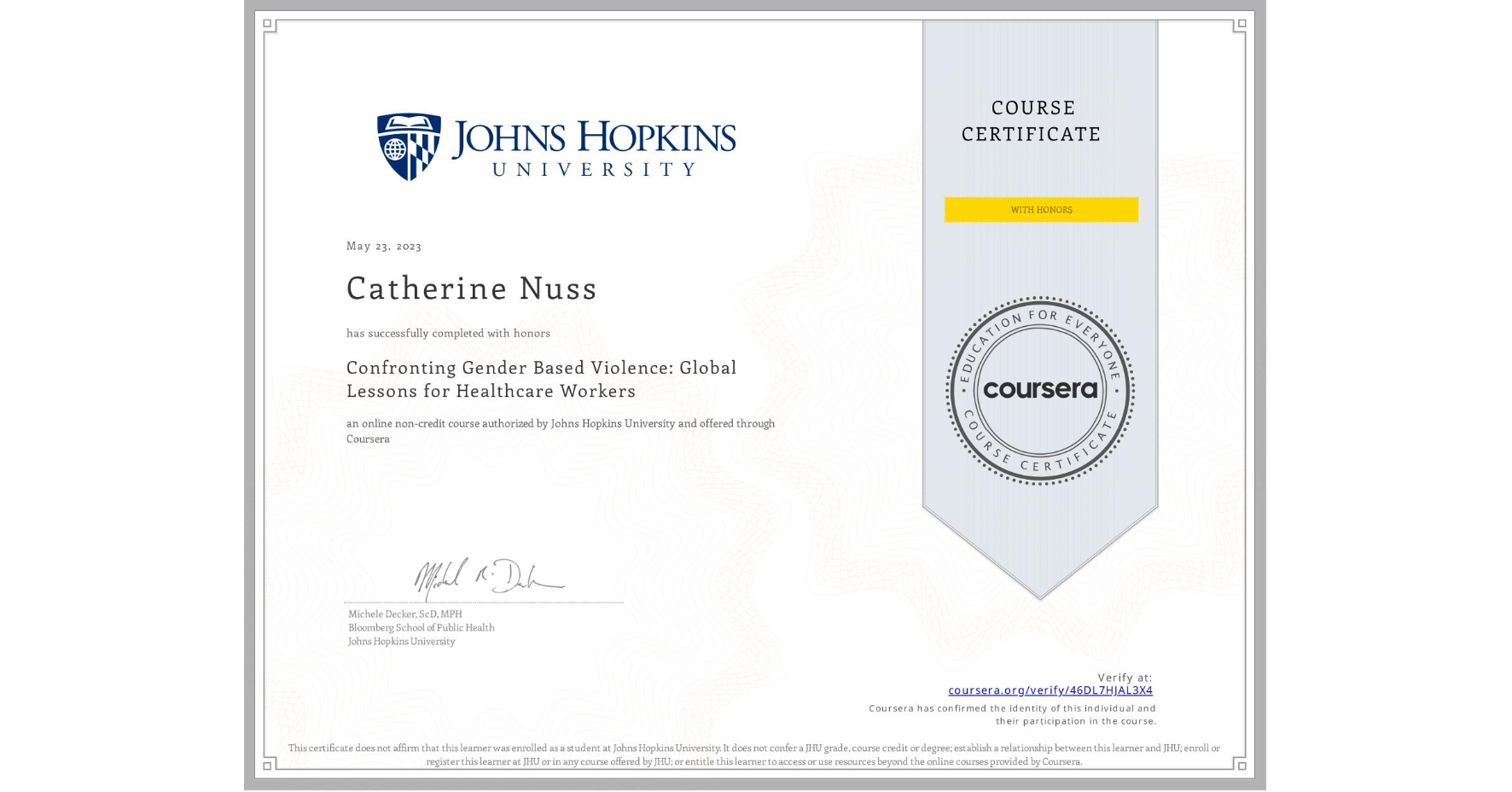This screenshot has height=792, width=1512.
Task: Toggle the yellow WITH HONORS badge
Action: (1040, 209)
